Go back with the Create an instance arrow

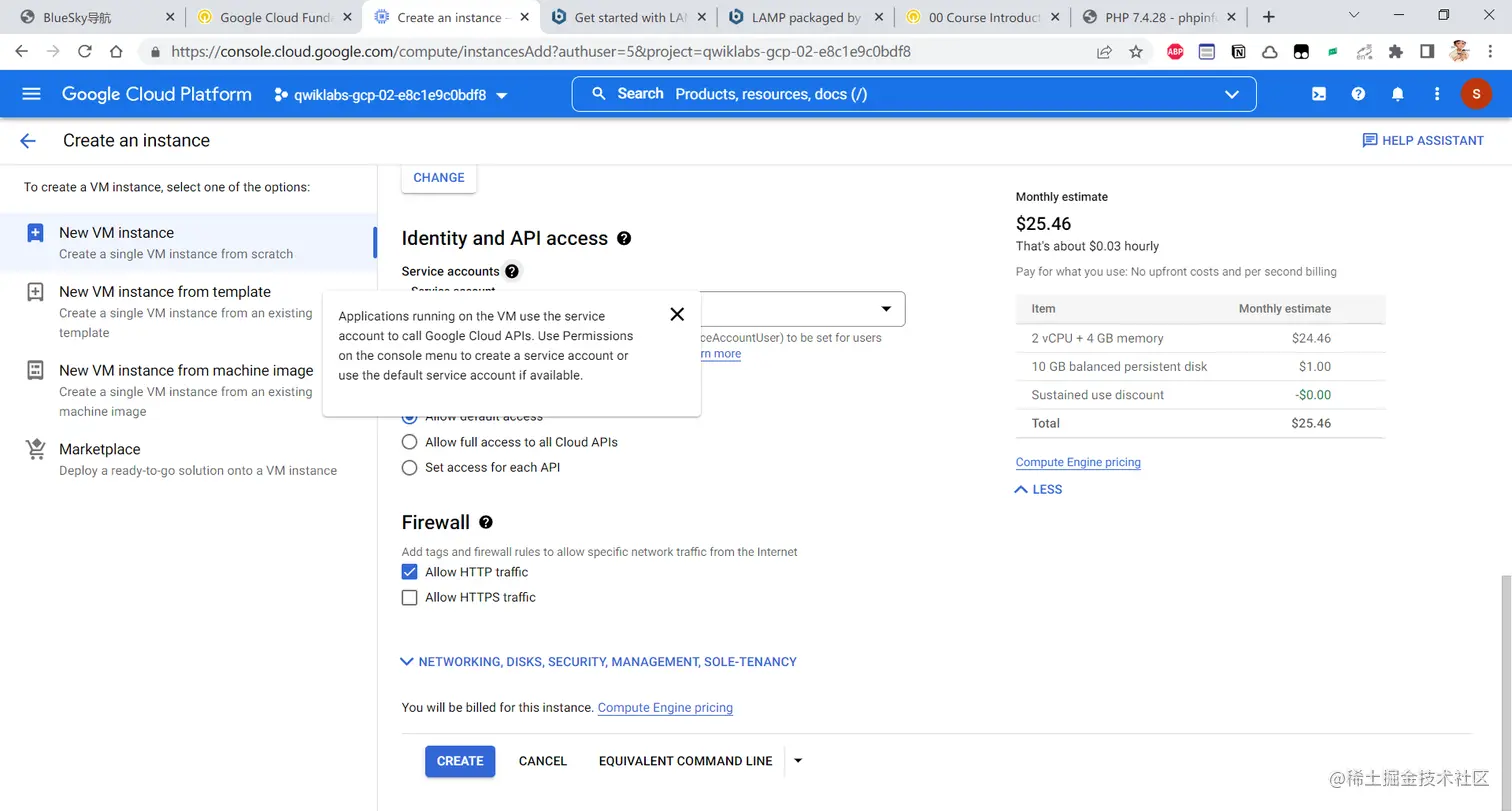point(28,141)
